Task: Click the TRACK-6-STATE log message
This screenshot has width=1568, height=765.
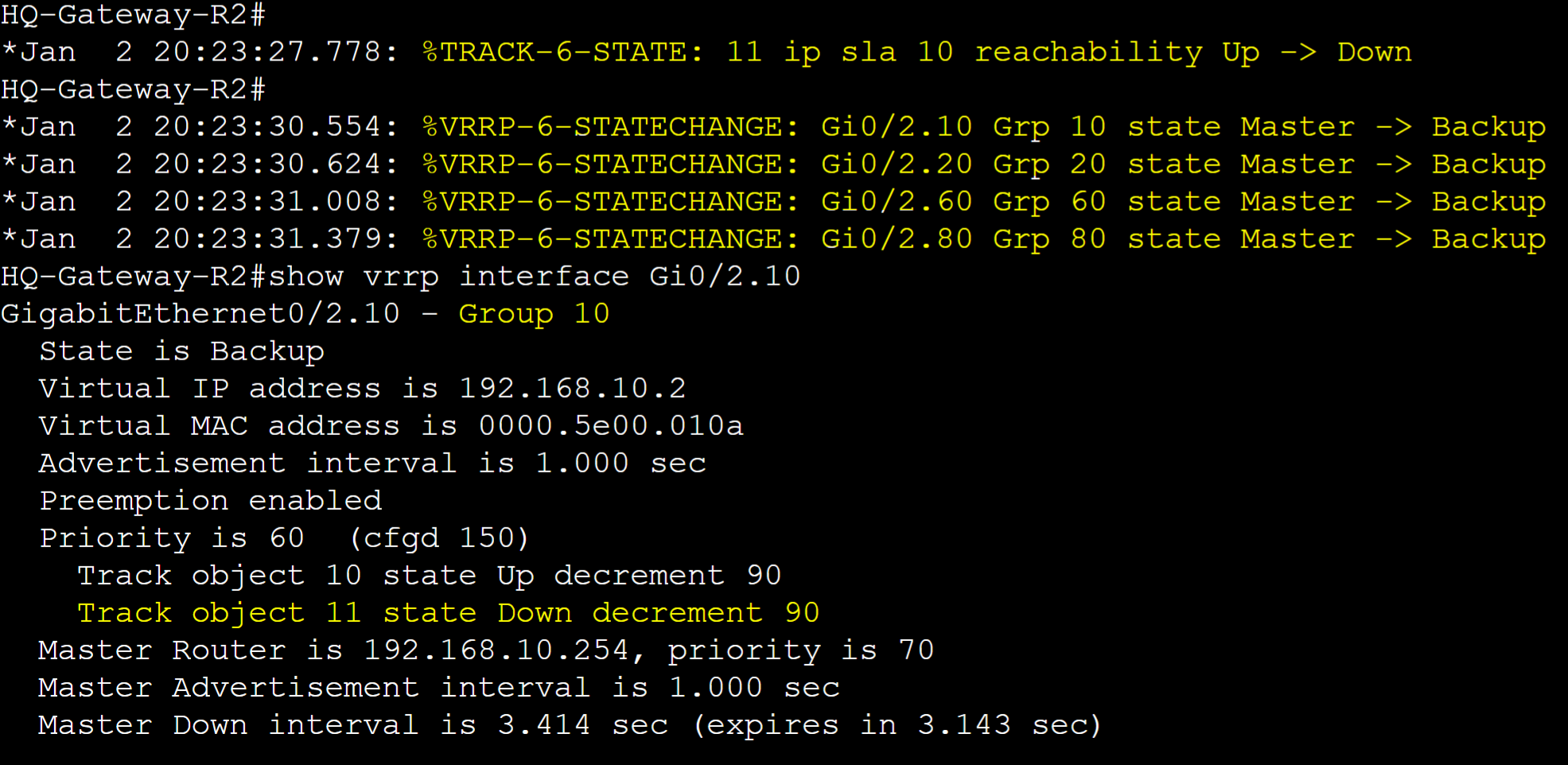Action: pos(917,52)
